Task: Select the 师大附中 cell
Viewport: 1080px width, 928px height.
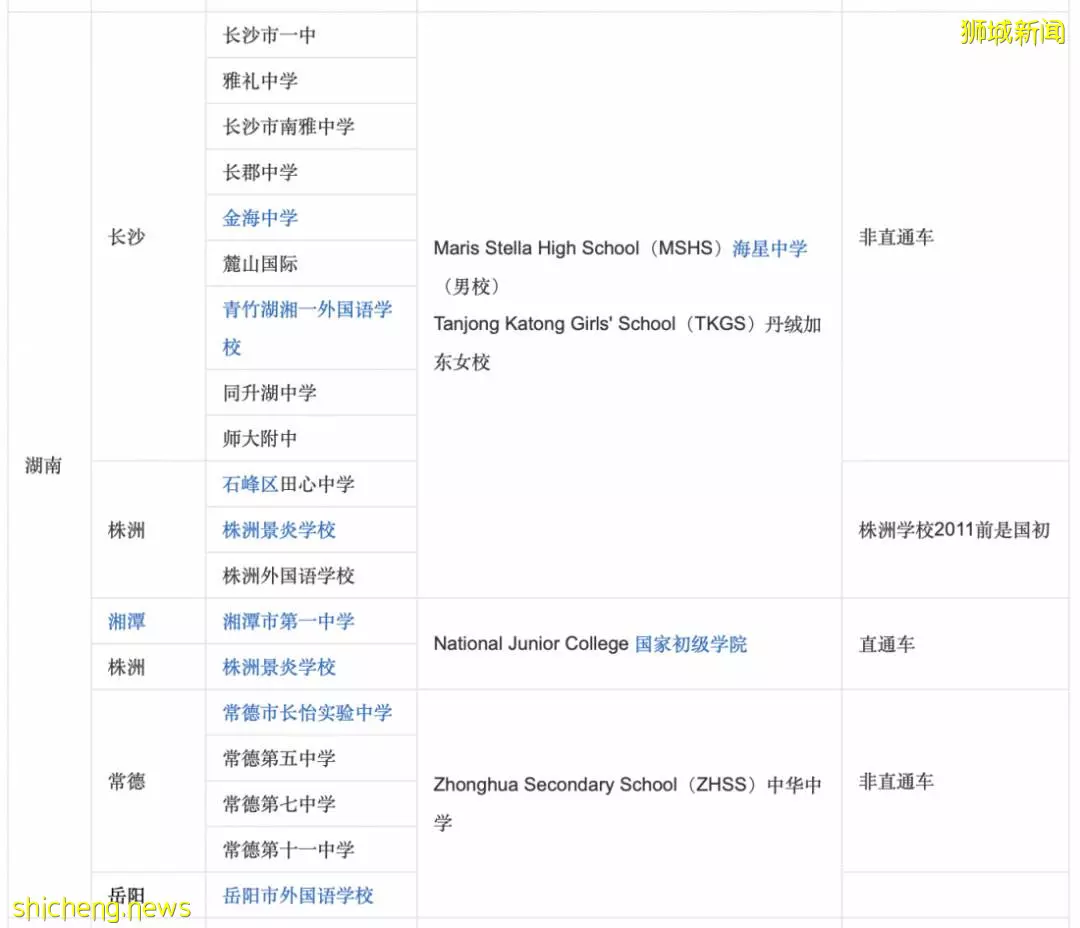Action: (311, 438)
